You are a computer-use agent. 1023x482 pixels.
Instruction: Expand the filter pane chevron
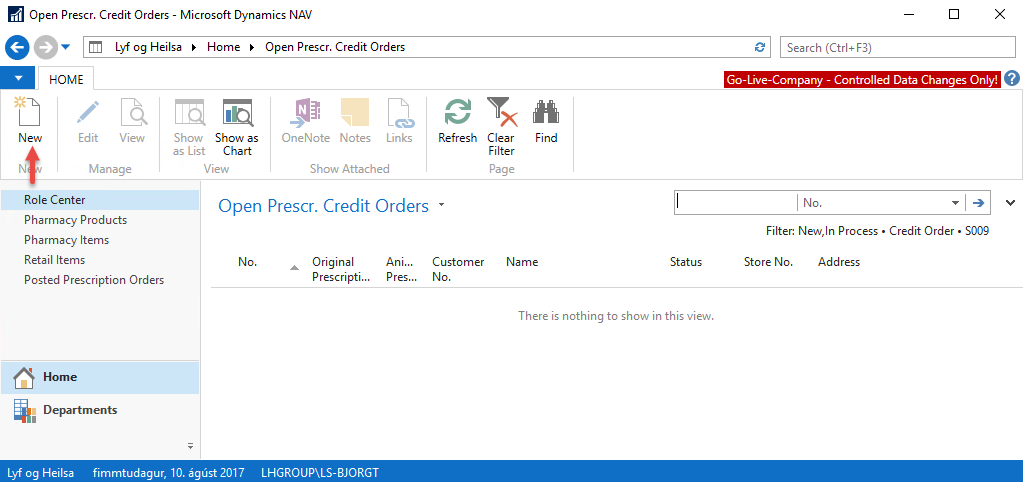tap(1009, 202)
